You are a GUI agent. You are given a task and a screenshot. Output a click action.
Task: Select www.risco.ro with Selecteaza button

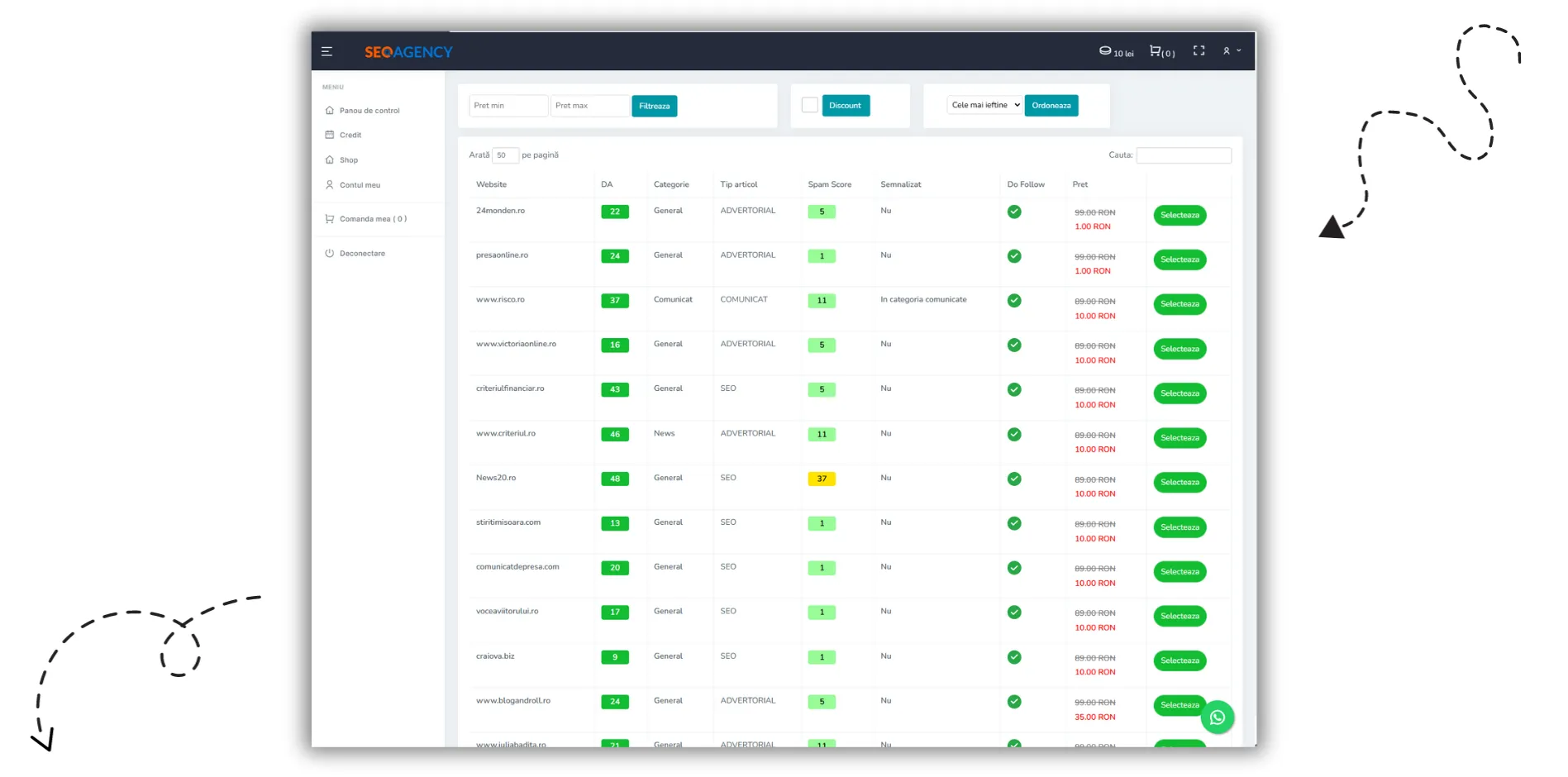(x=1180, y=304)
